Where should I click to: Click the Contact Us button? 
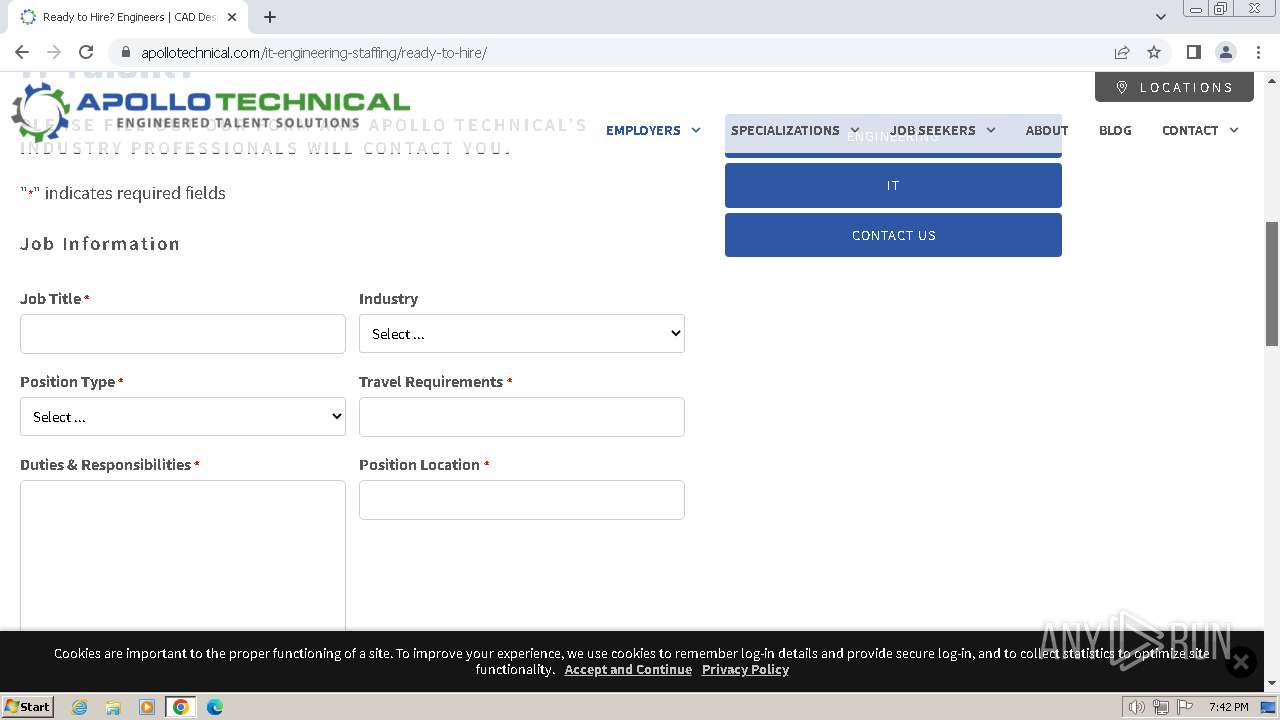[x=893, y=235]
